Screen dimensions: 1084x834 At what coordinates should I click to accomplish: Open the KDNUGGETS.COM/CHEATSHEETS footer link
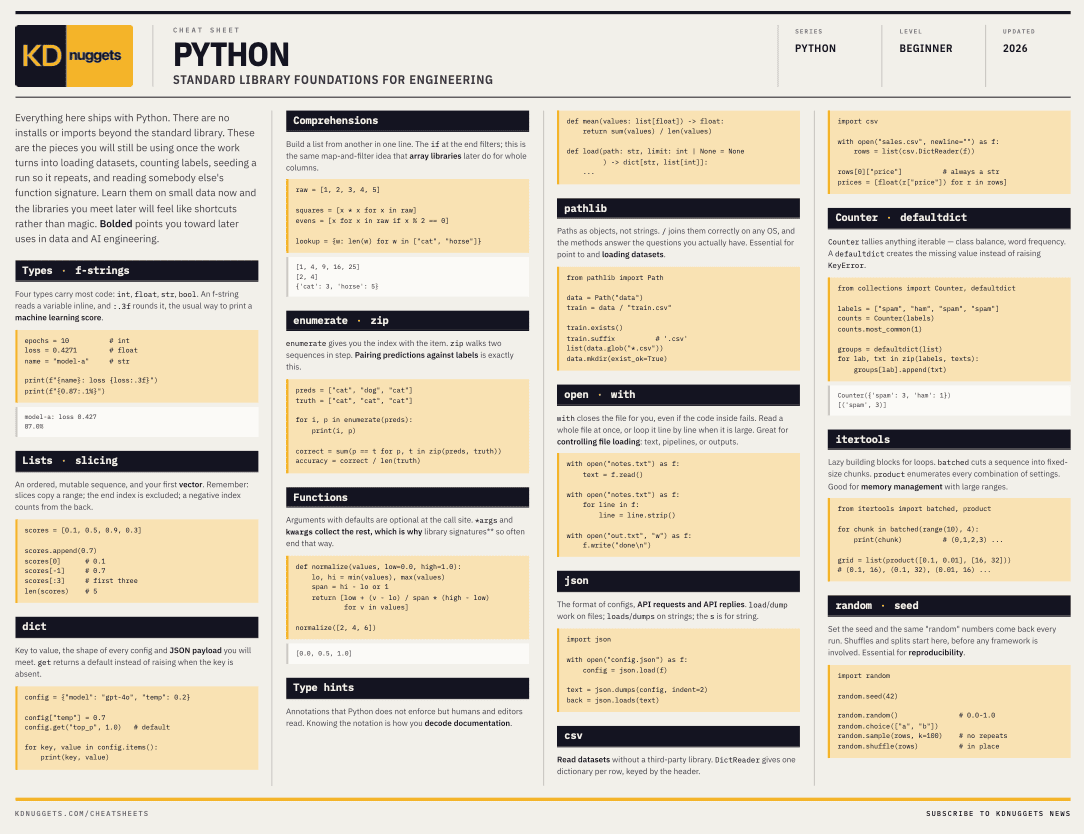click(x=82, y=813)
